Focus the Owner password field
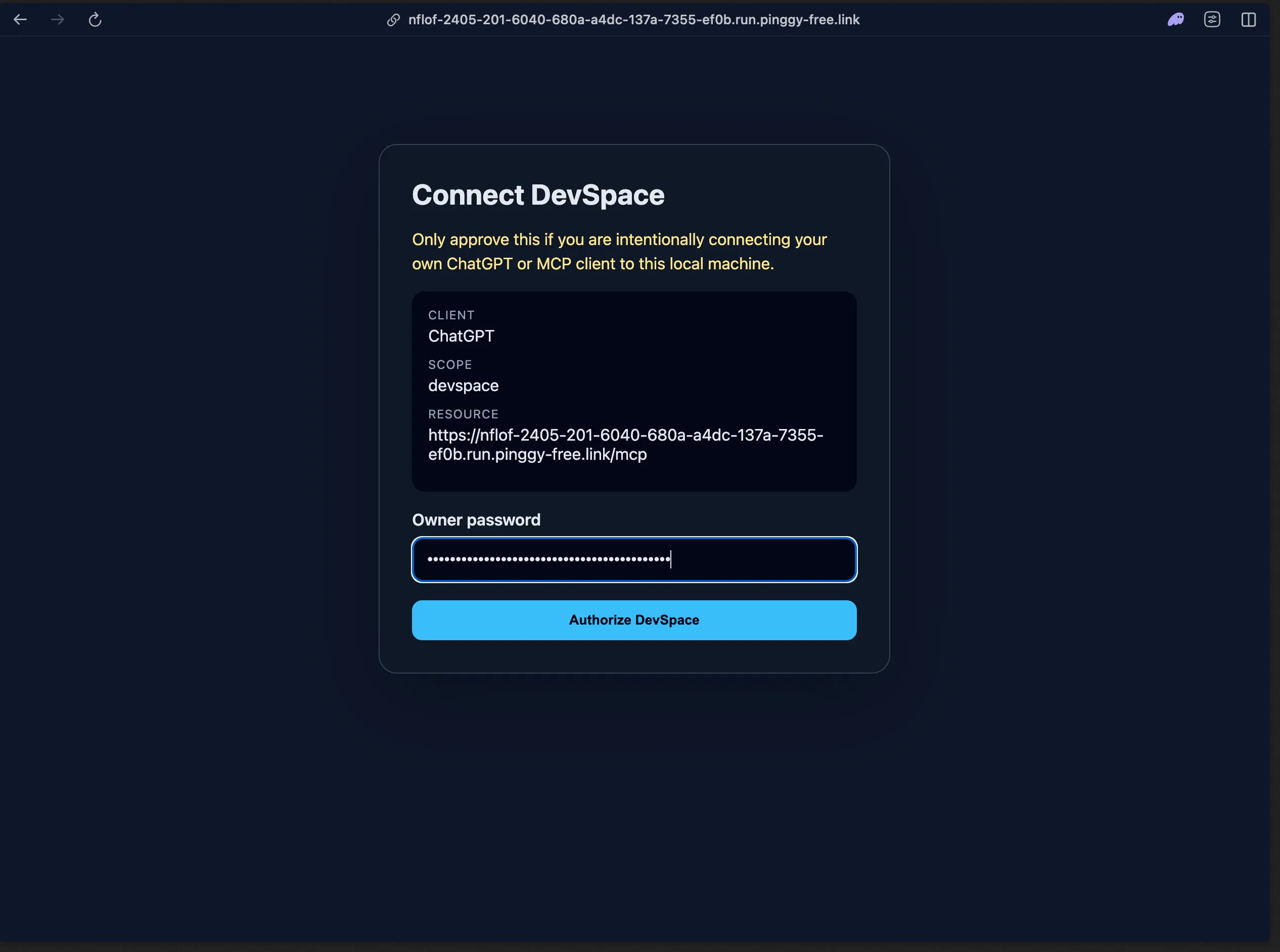Viewport: 1280px width, 952px height. tap(634, 559)
